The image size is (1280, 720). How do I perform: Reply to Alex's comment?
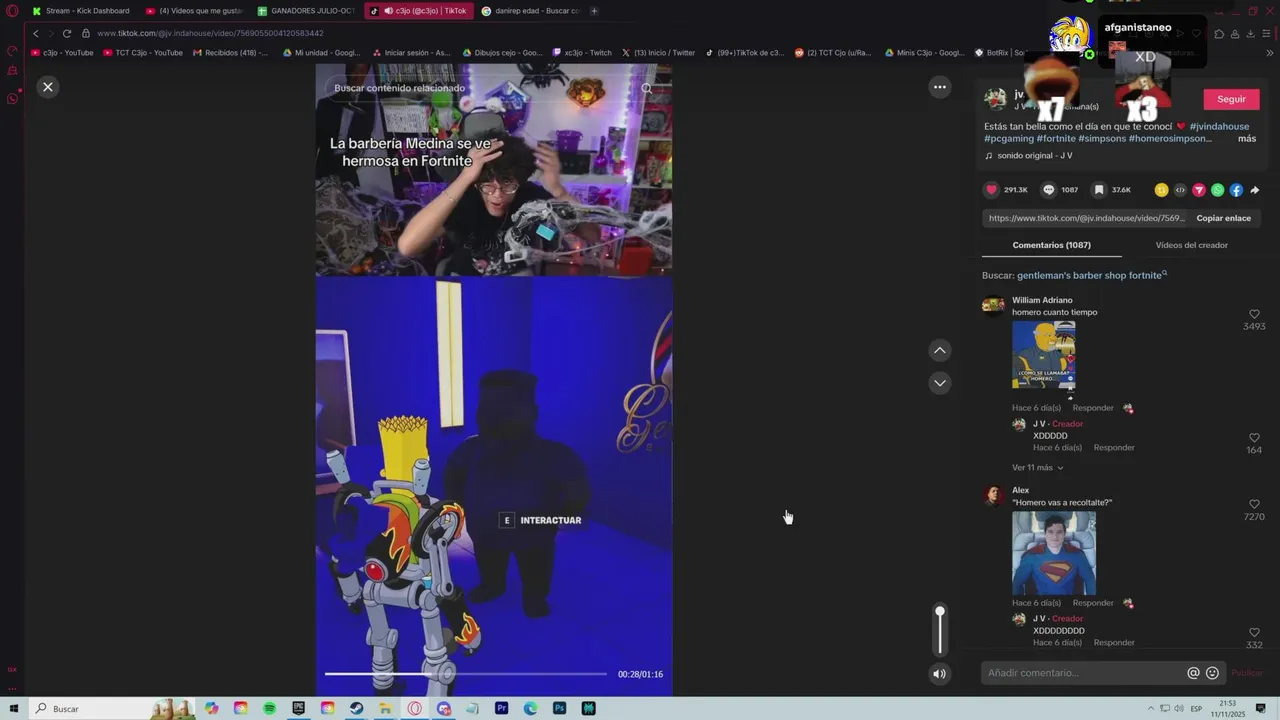pos(1092,603)
